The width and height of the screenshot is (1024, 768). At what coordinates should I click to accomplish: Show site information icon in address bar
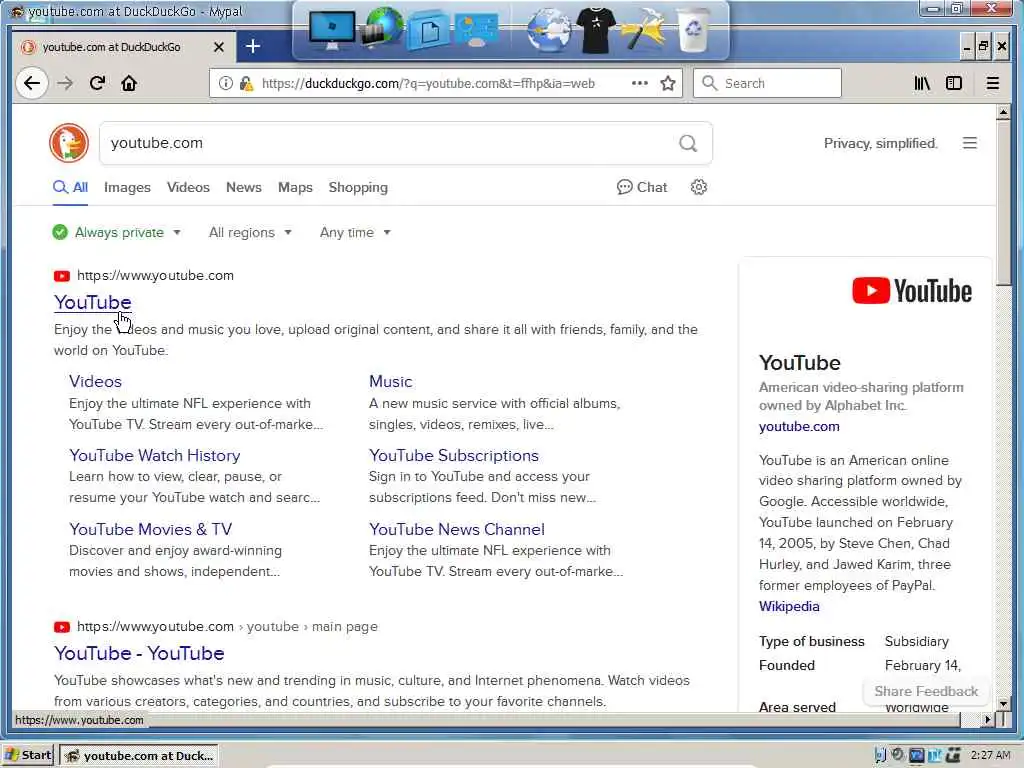click(x=225, y=83)
